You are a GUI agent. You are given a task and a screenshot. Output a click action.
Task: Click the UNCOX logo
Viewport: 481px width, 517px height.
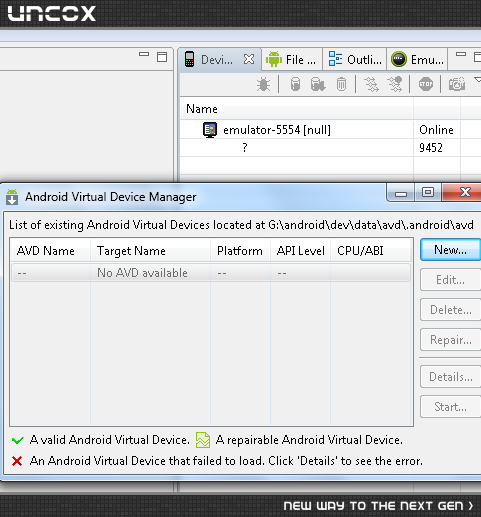[x=52, y=14]
